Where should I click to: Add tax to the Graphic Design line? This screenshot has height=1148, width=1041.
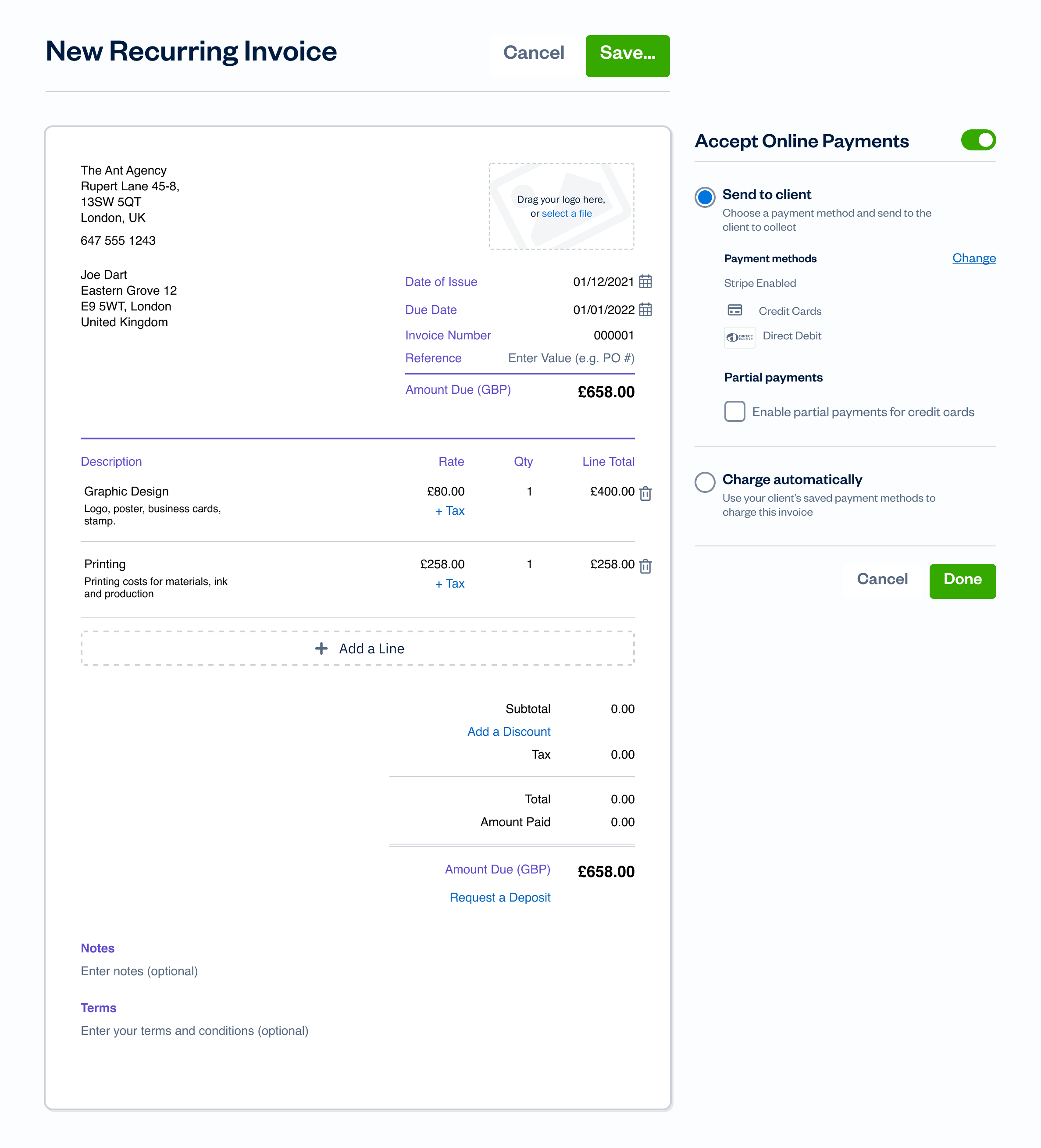pos(449,511)
